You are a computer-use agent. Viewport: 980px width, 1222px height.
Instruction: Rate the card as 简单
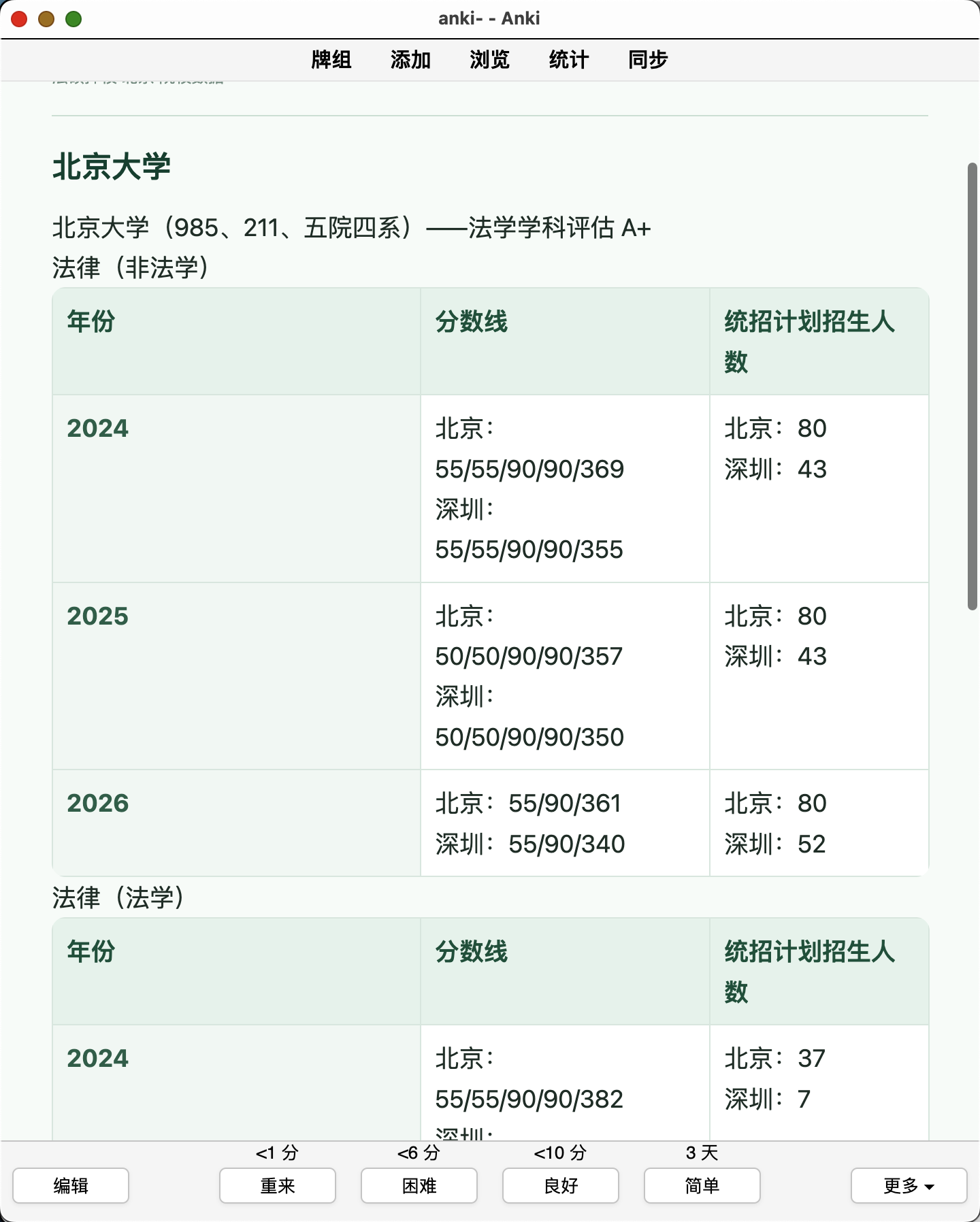tap(702, 1185)
